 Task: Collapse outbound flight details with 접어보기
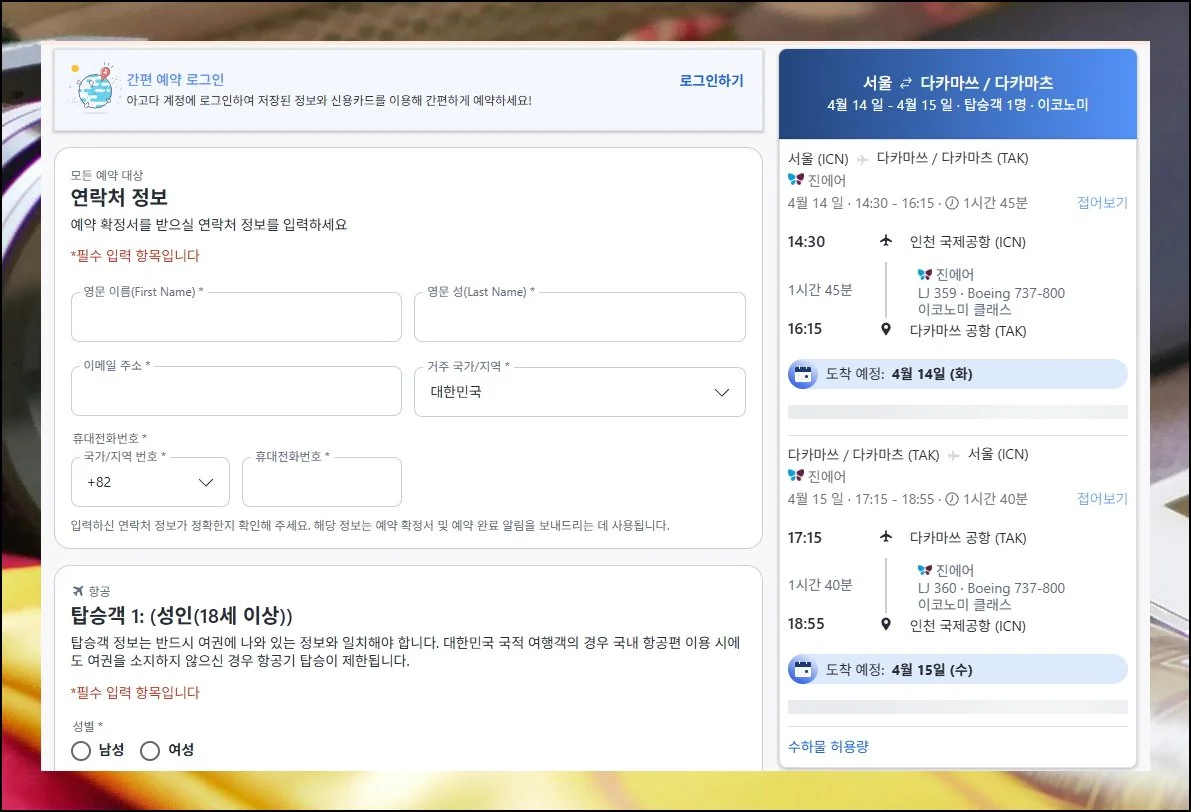click(1102, 203)
